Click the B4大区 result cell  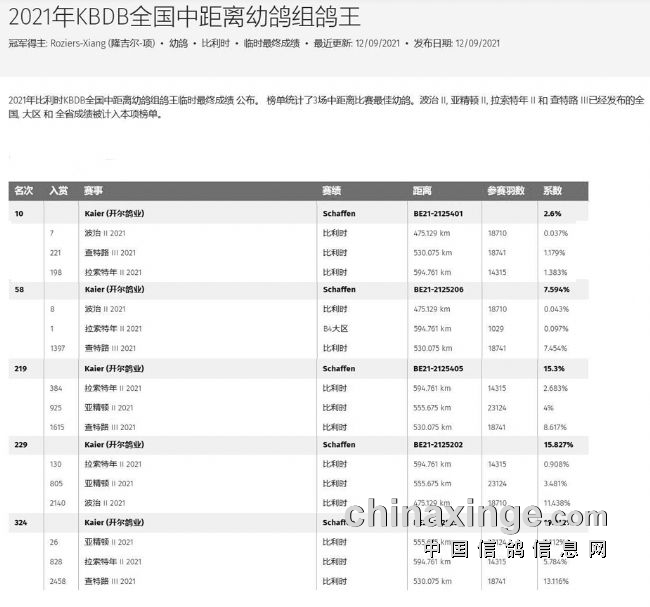coord(336,329)
